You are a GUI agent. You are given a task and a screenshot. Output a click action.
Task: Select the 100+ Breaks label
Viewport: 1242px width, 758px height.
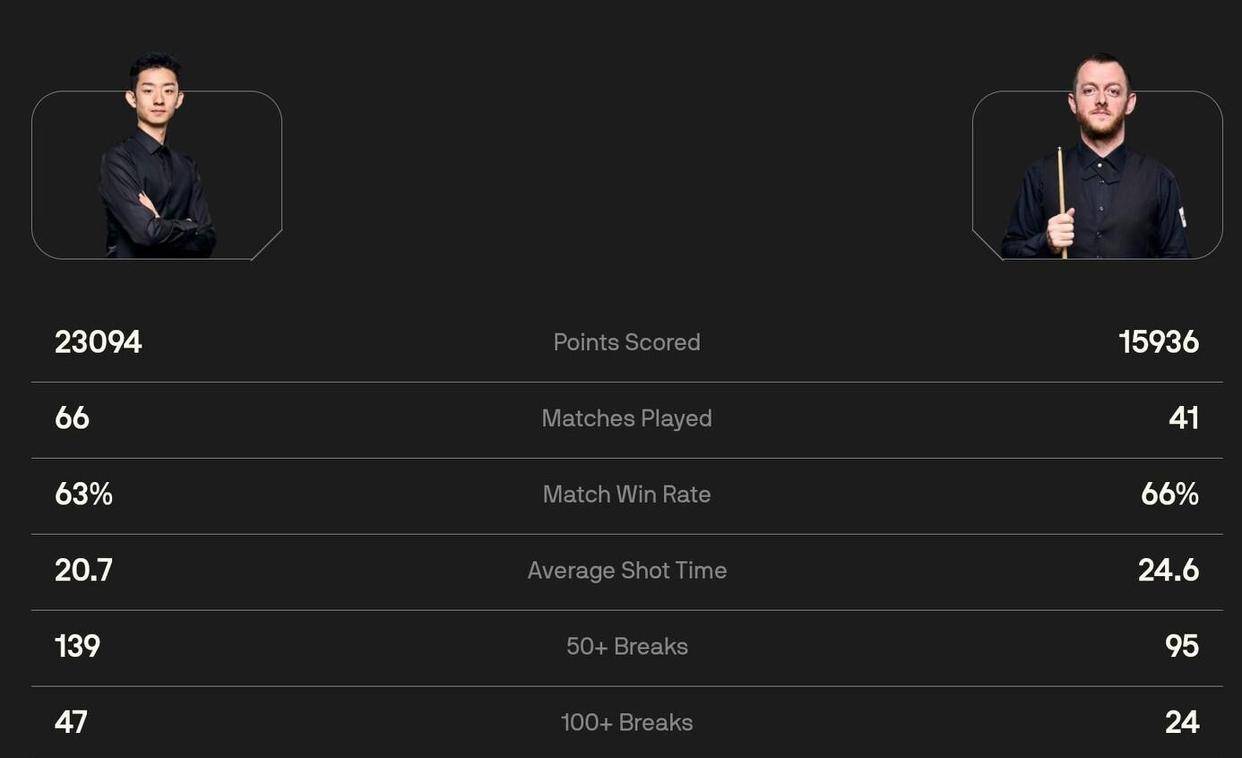[627, 722]
